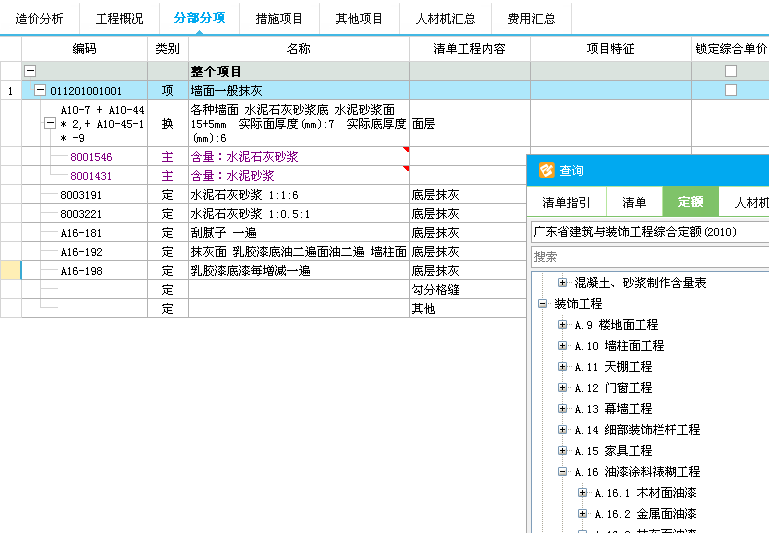
Task: Click name cell 刮腻子 一遍
Action: point(299,233)
